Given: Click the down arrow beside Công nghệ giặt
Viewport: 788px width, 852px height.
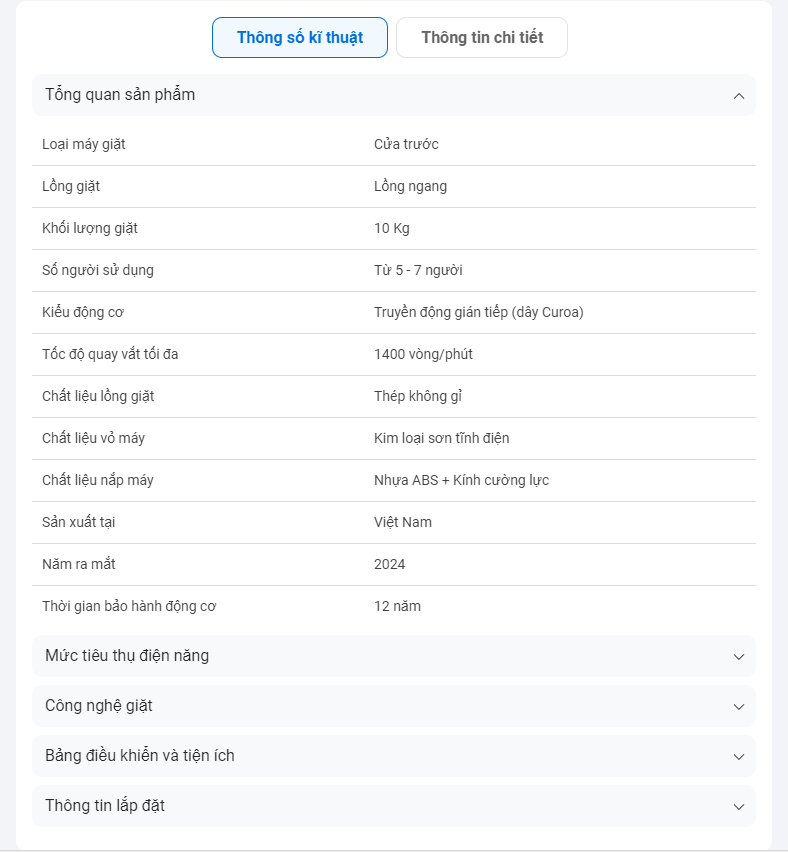Looking at the screenshot, I should coord(739,707).
